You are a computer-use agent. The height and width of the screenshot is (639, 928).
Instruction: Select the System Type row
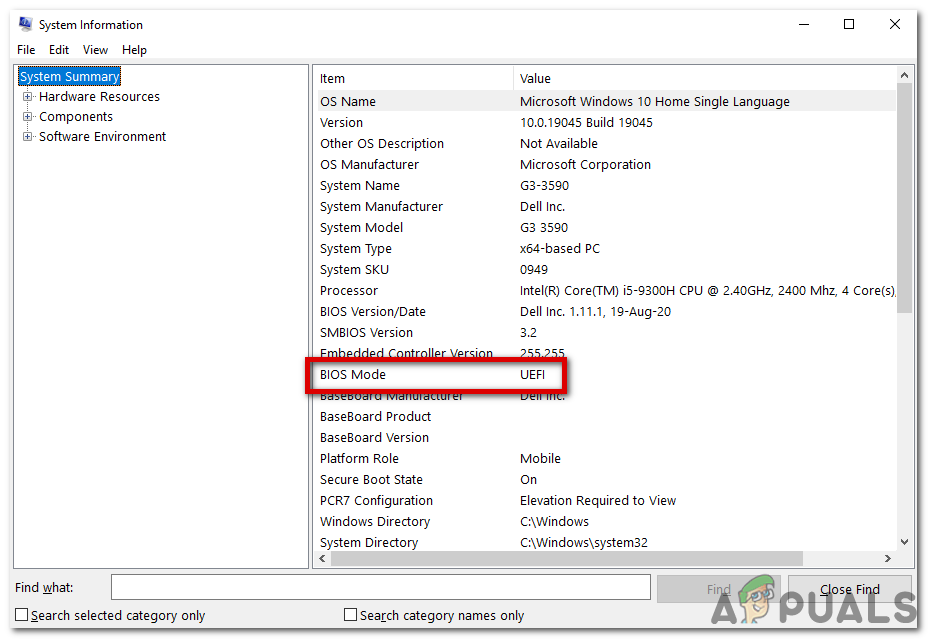607,248
